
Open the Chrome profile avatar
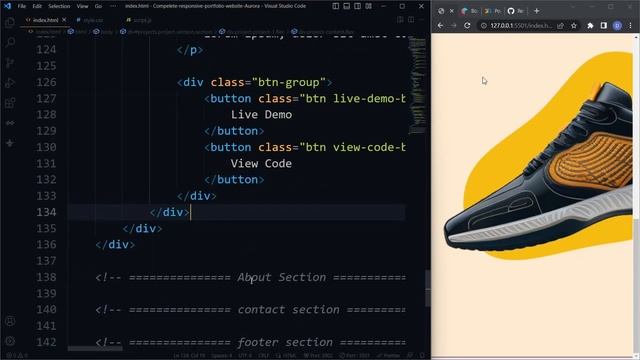(x=617, y=25)
